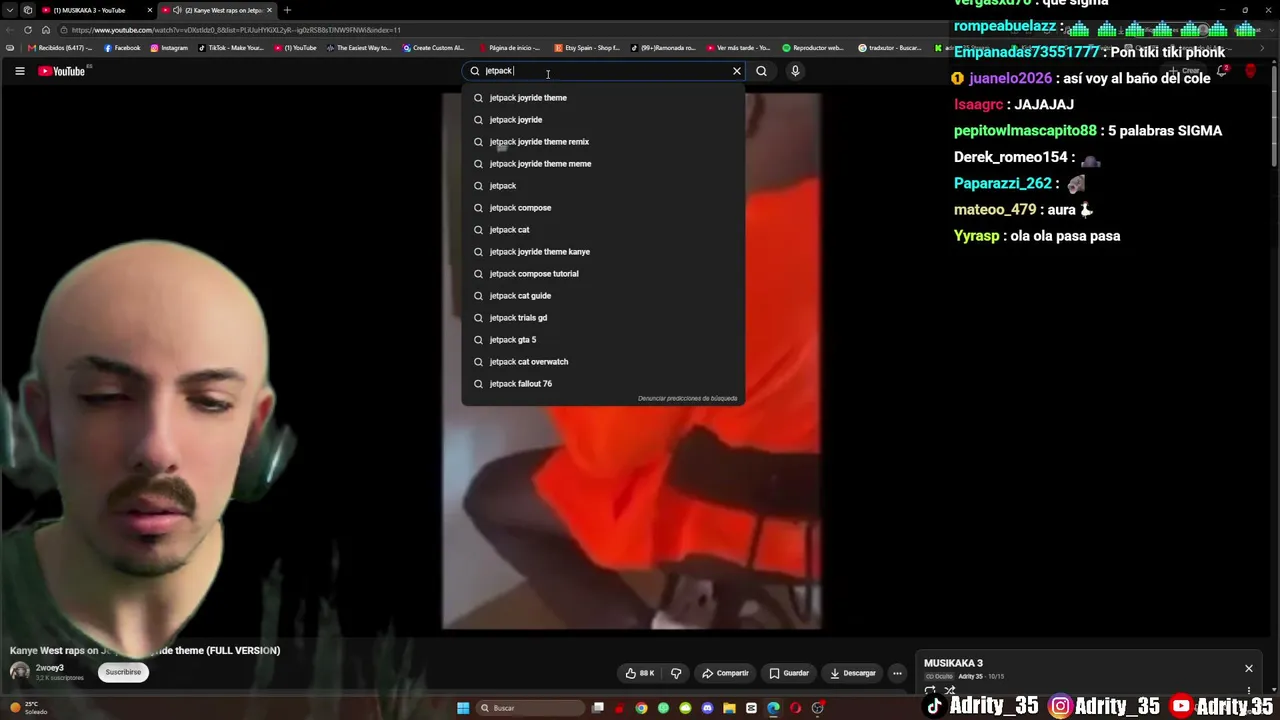Expand the browser tab search dropdown

point(10,10)
